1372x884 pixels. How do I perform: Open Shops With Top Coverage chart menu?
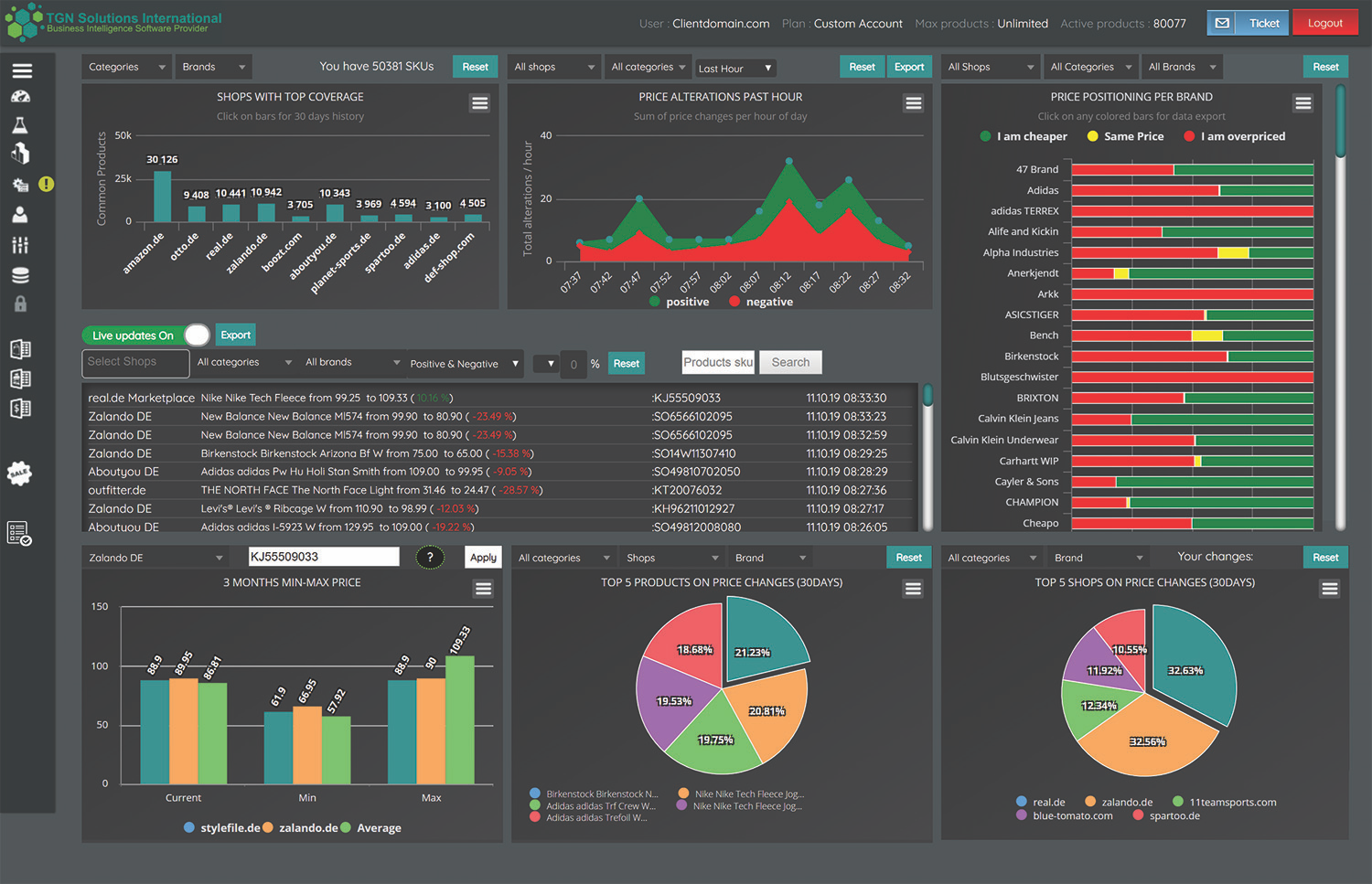point(479,103)
